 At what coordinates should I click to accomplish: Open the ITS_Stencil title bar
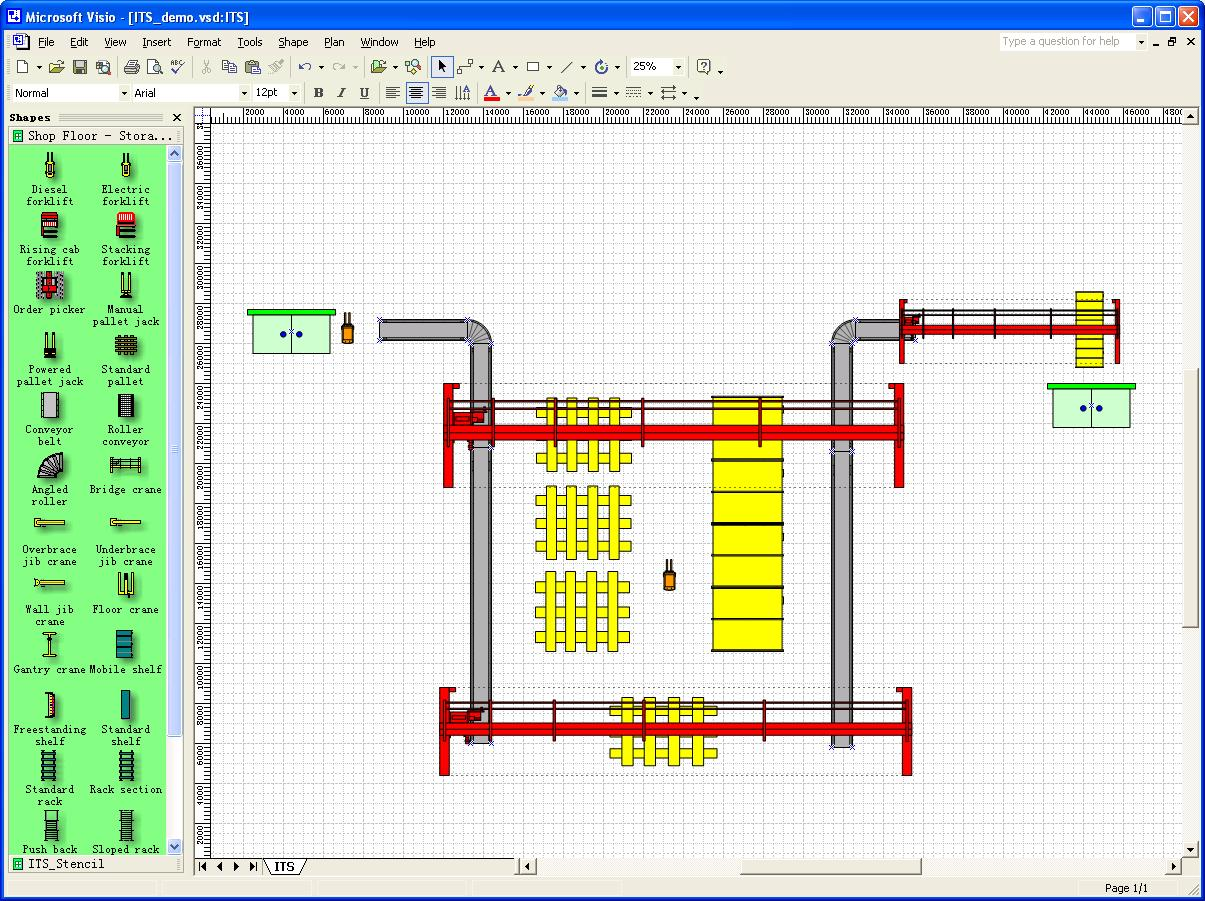click(x=66, y=864)
